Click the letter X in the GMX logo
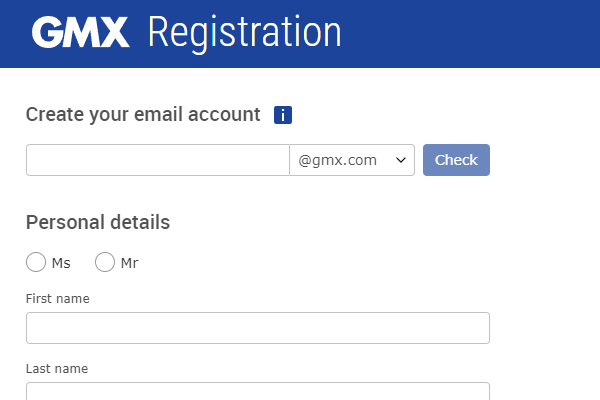Screen dimensions: 600x400 pyautogui.click(x=114, y=33)
